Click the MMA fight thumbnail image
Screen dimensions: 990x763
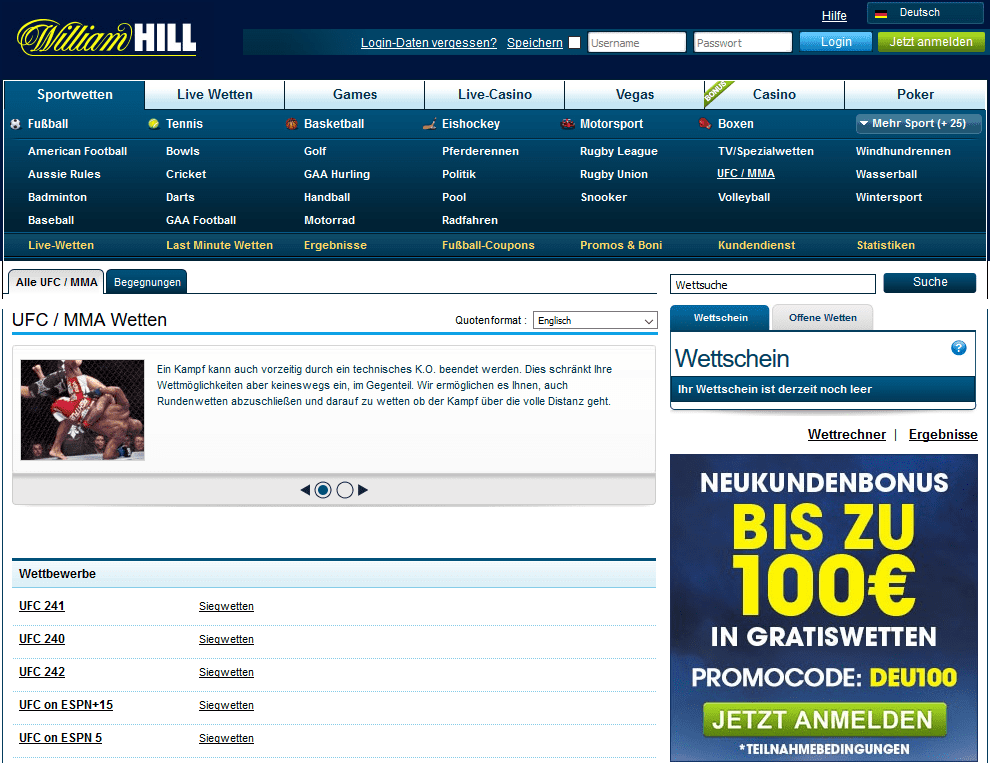(x=82, y=410)
